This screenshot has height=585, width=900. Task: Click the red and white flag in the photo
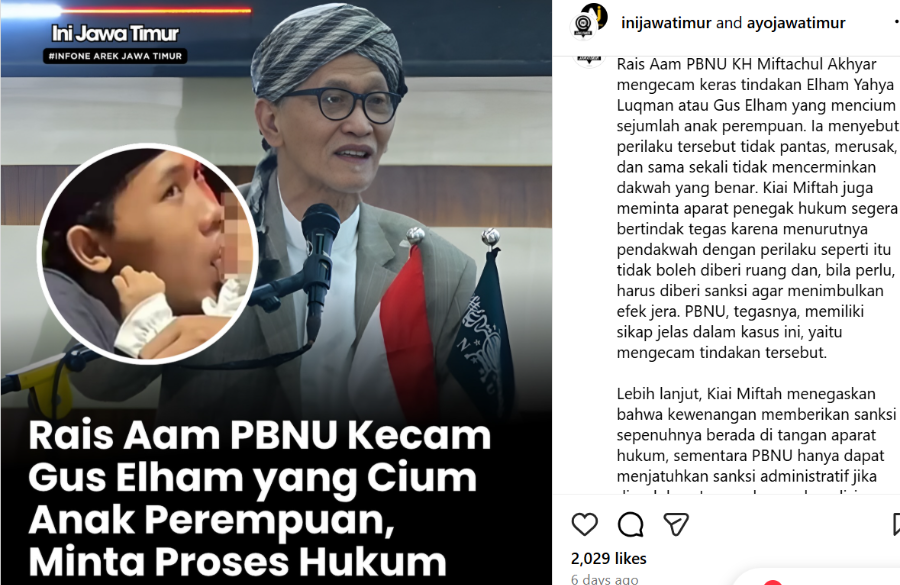[x=409, y=327]
